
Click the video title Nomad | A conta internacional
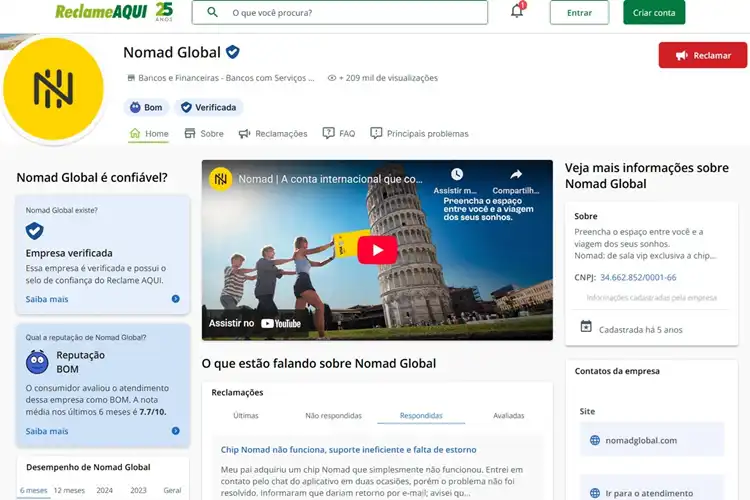pos(331,179)
